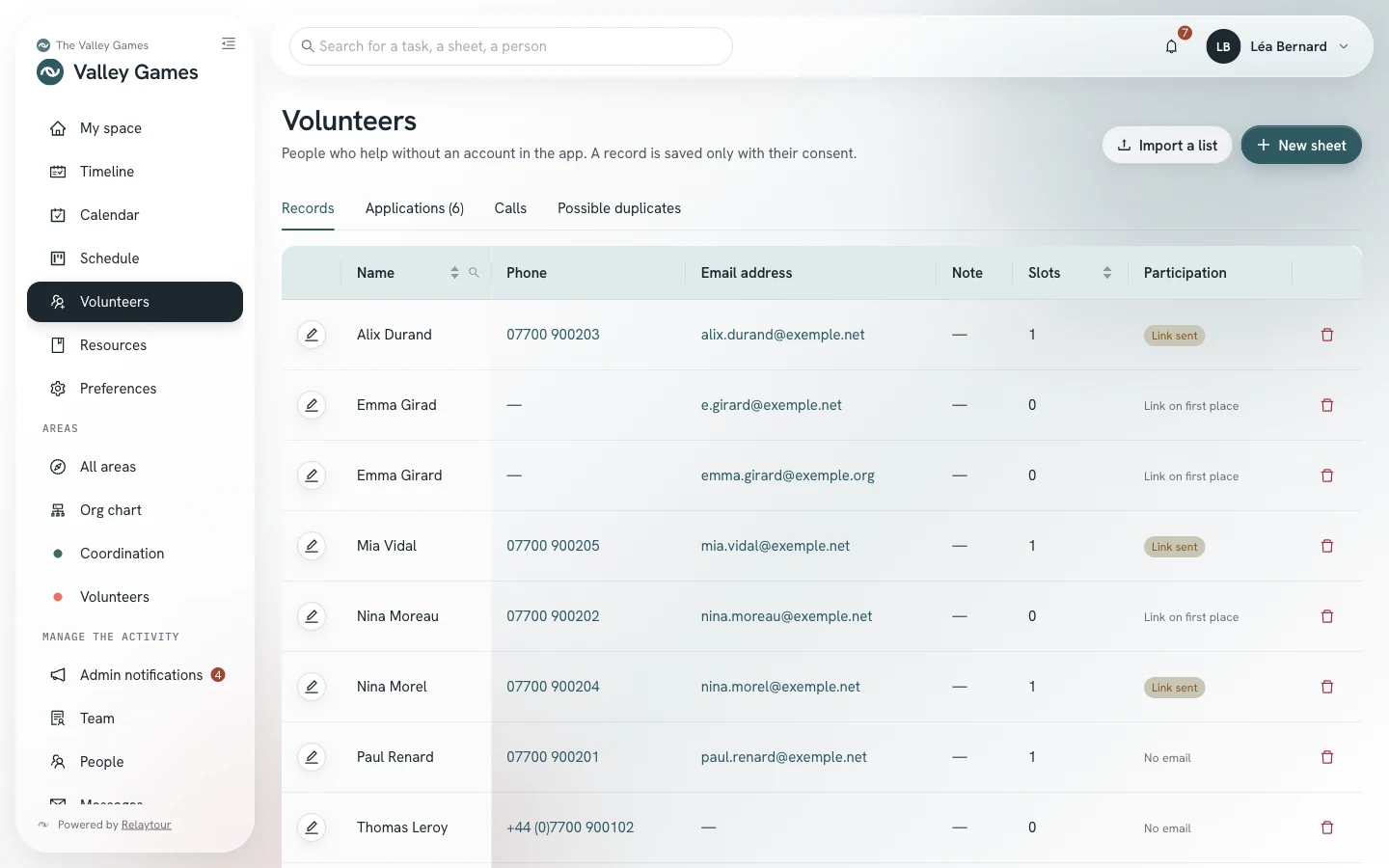Go to Preferences
This screenshot has width=1389, height=868.
pos(135,389)
